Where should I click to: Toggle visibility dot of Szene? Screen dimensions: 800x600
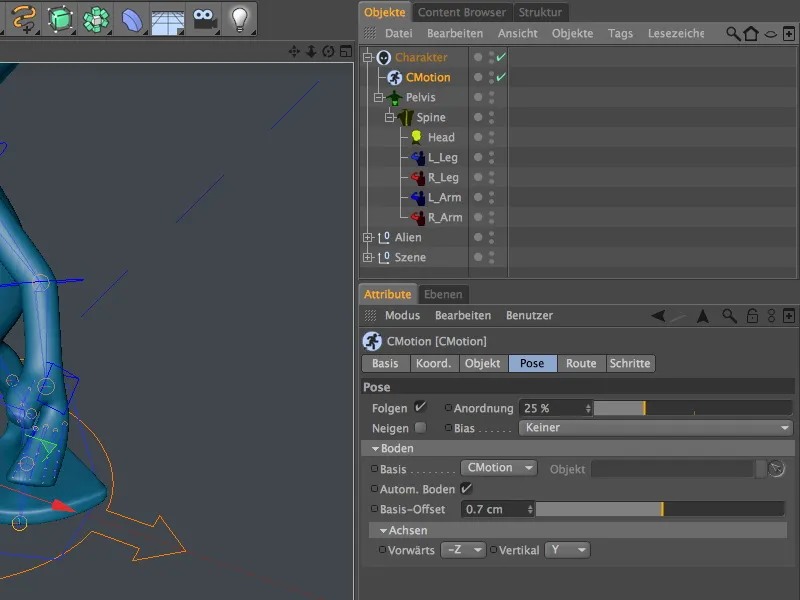pyautogui.click(x=478, y=257)
